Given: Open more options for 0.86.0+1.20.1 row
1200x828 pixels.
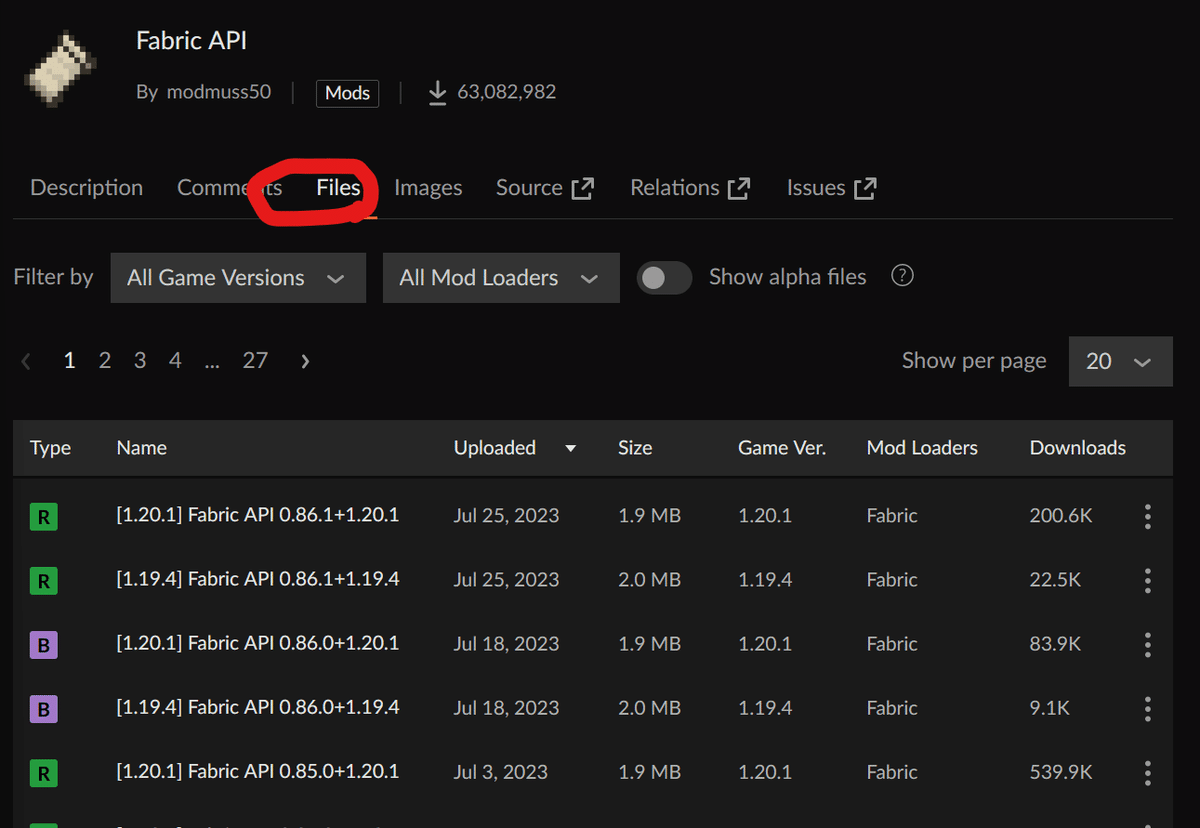Looking at the screenshot, I should click(1147, 644).
